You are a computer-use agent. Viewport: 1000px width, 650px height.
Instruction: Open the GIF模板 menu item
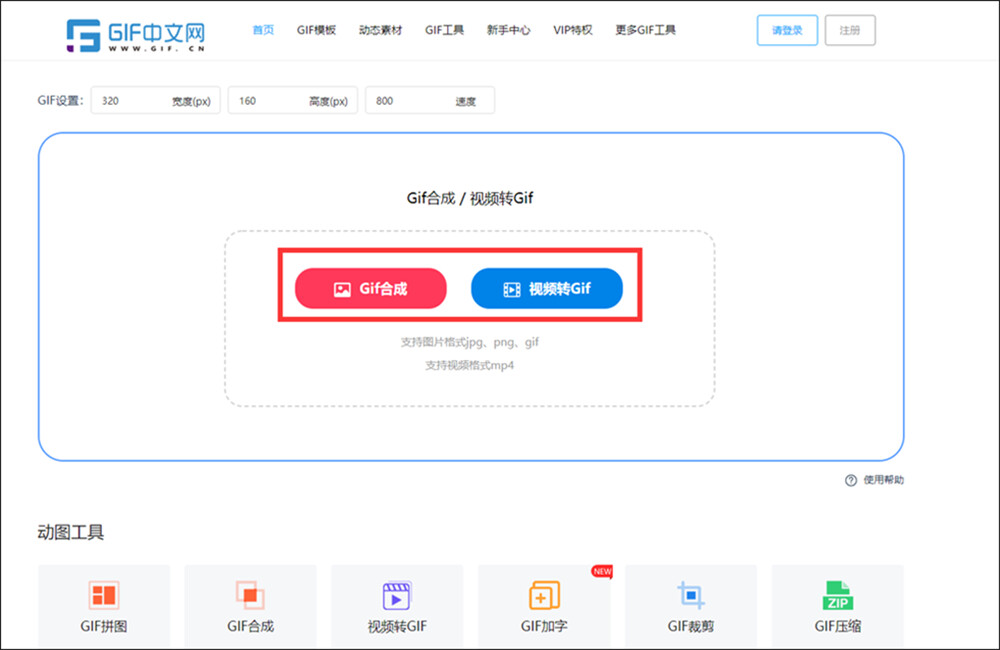pos(316,30)
